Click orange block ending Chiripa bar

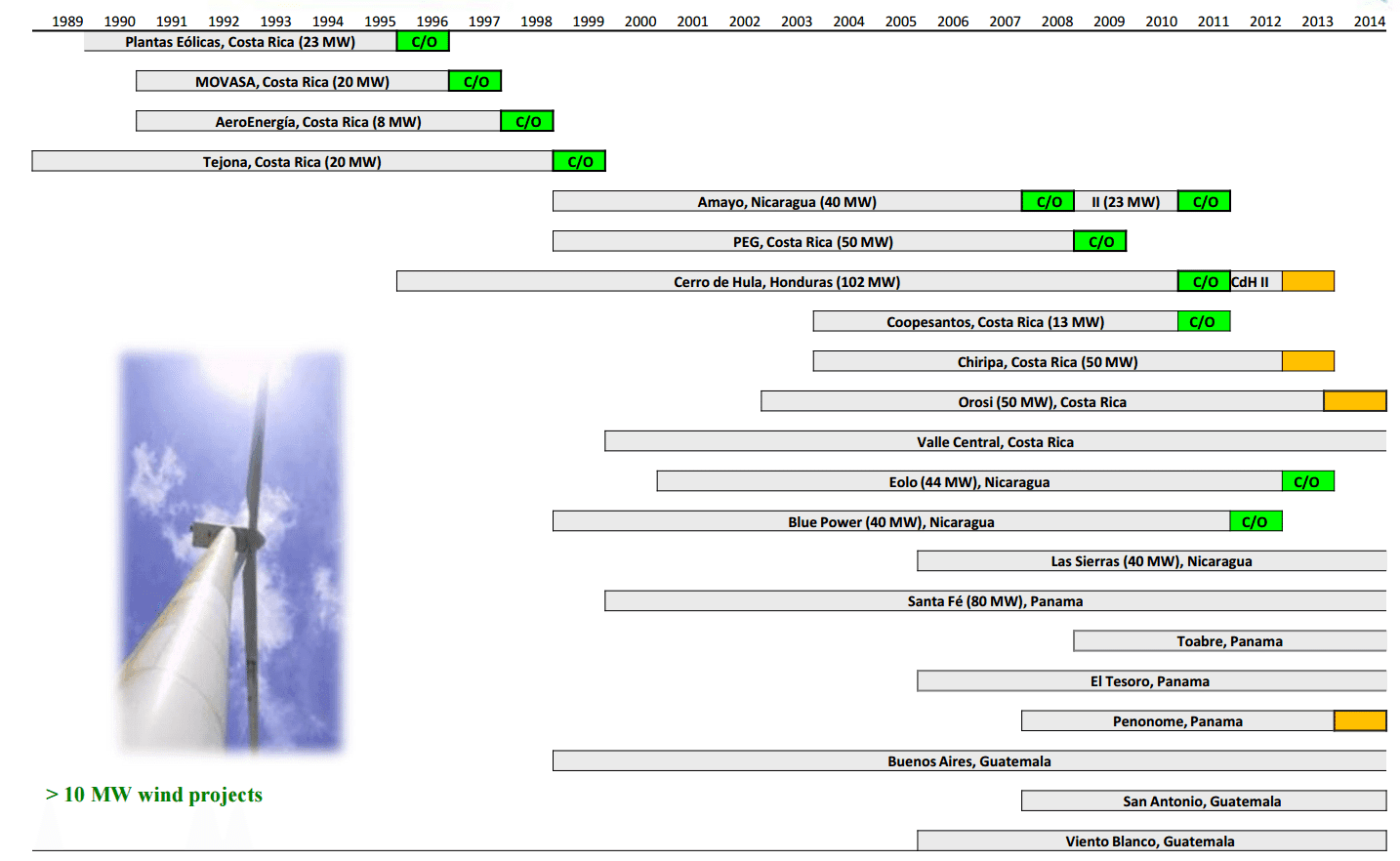(1308, 362)
